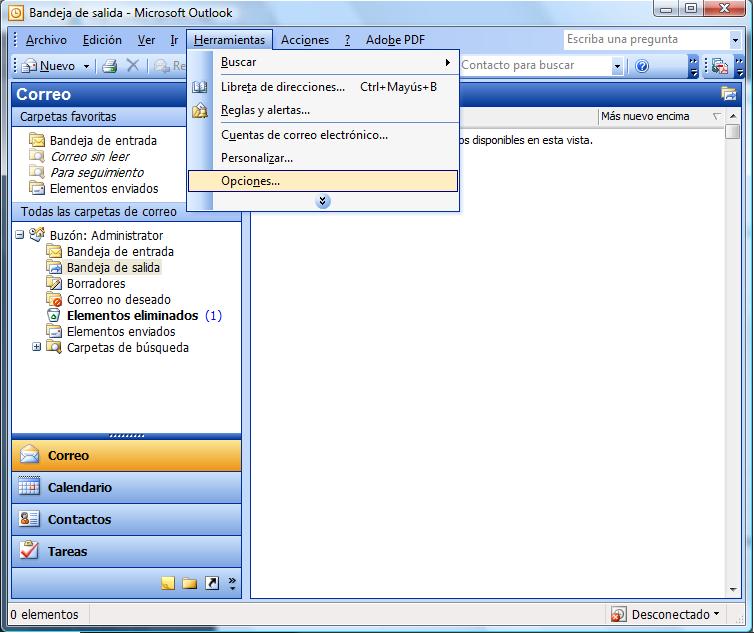
Task: Select Reglas y alertas... menu entry
Action: coord(323,110)
